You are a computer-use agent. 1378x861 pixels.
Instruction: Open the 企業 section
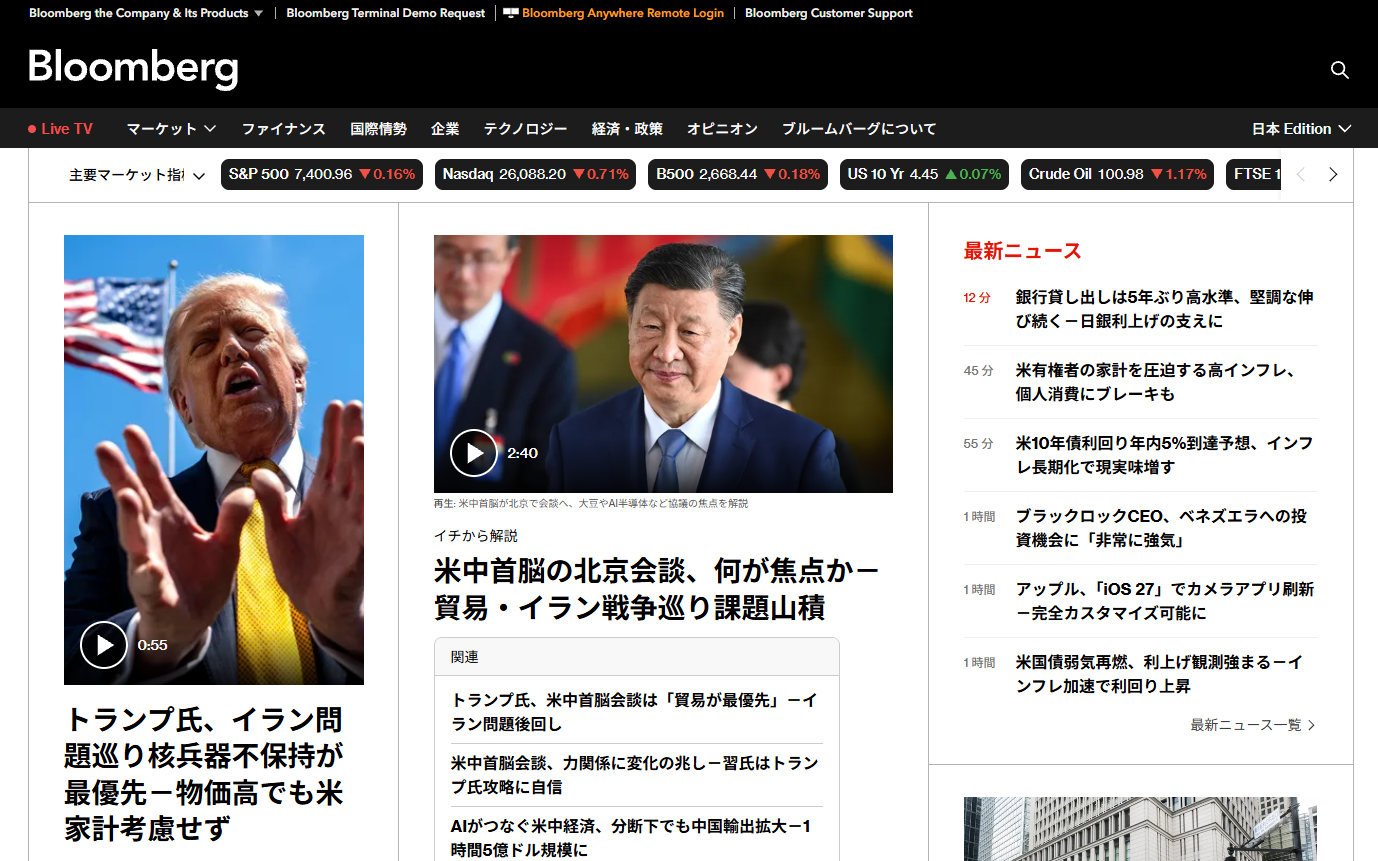(445, 129)
